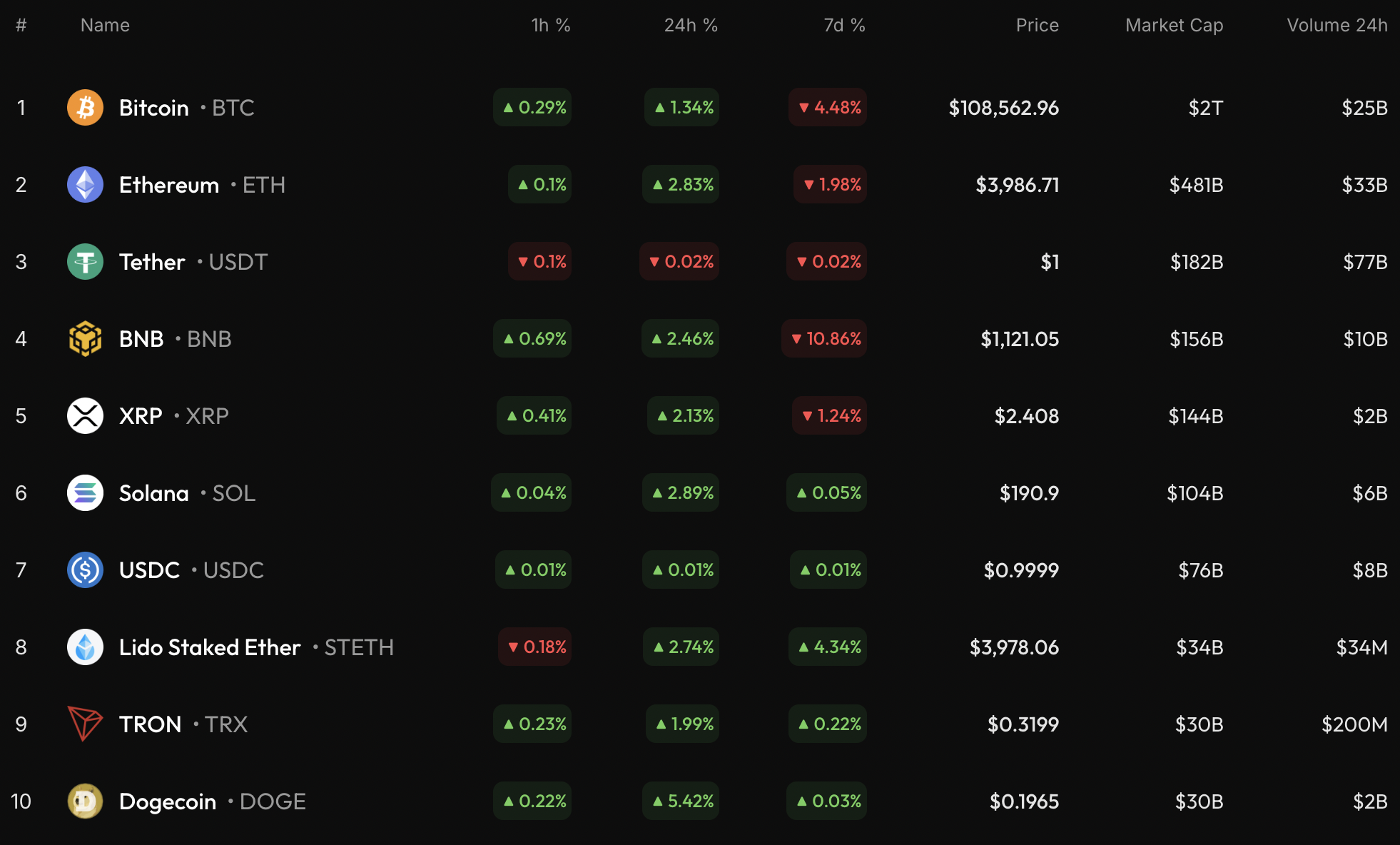The height and width of the screenshot is (845, 1400).
Task: Open the Dogecoin name link
Action: tap(168, 801)
